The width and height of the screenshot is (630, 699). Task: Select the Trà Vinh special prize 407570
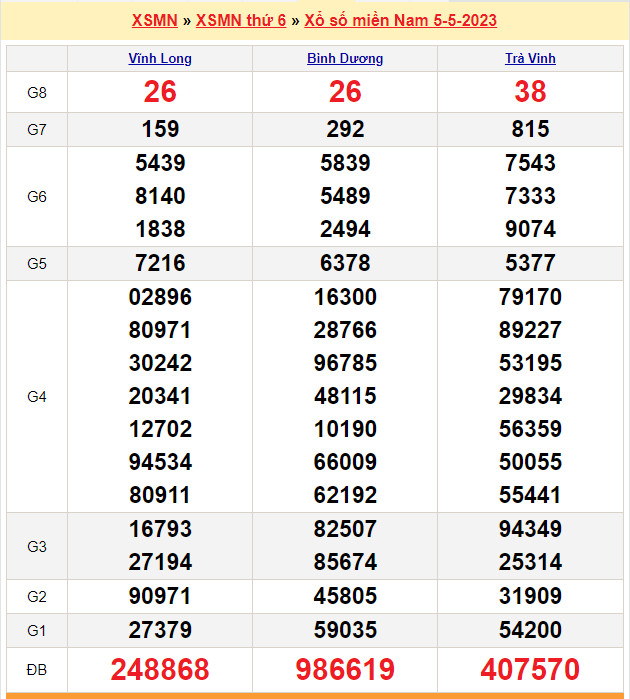click(530, 669)
